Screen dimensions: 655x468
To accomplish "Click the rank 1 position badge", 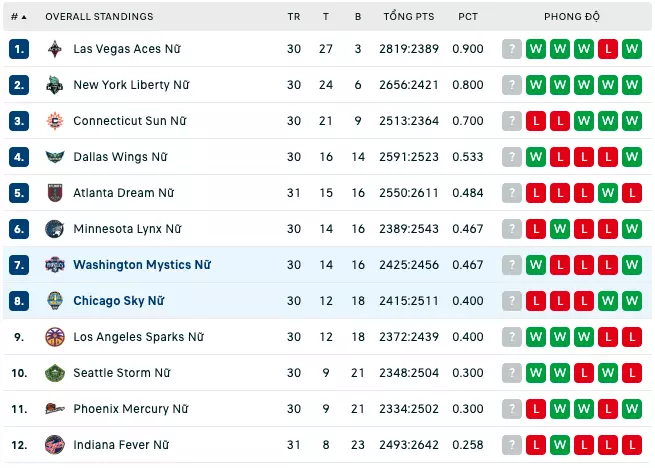I will [x=19, y=49].
